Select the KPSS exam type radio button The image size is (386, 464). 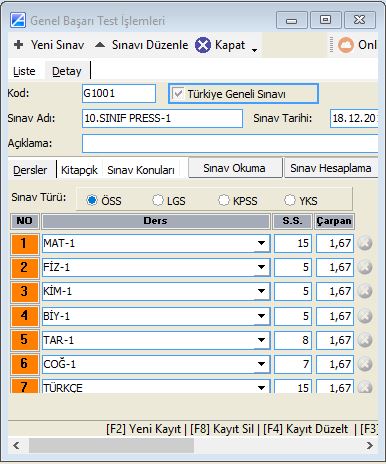click(224, 200)
